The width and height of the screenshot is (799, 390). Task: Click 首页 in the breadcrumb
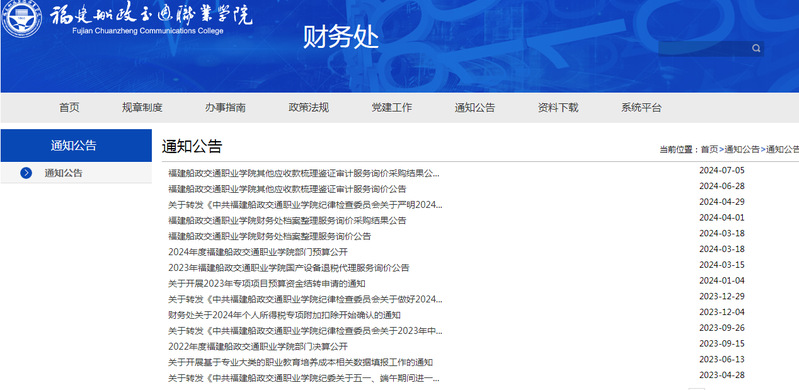[709, 149]
